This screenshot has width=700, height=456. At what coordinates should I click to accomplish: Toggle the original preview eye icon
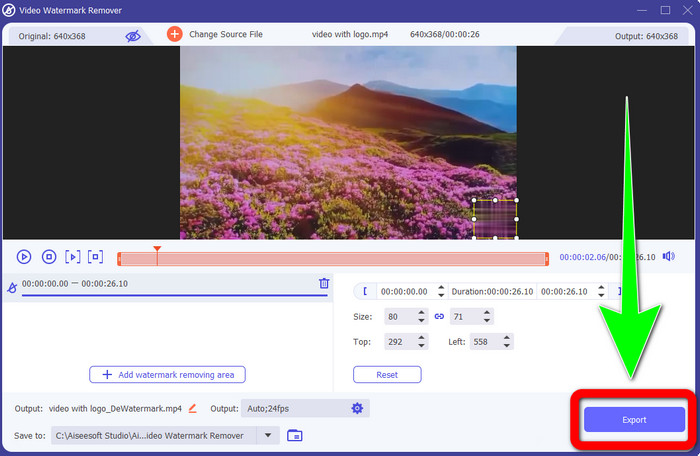coord(133,36)
